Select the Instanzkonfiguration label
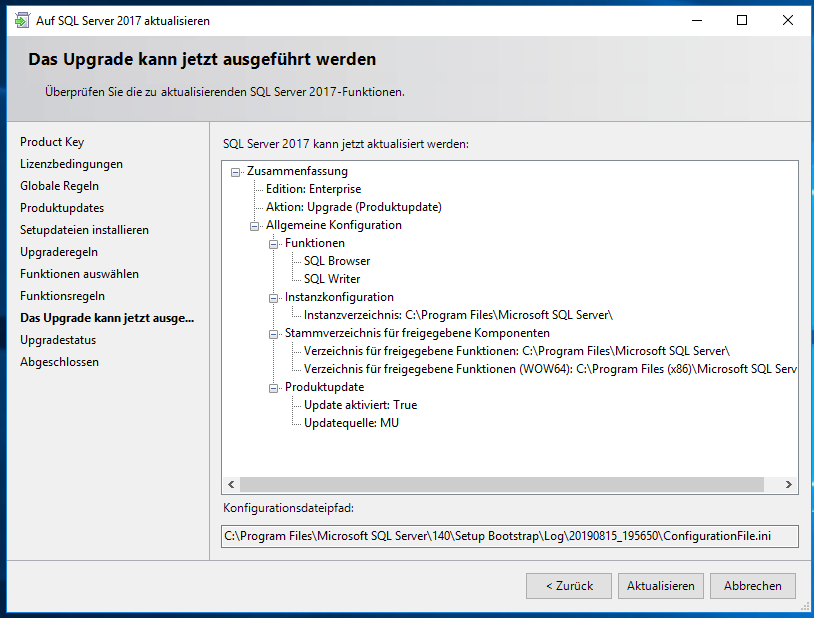 (339, 297)
